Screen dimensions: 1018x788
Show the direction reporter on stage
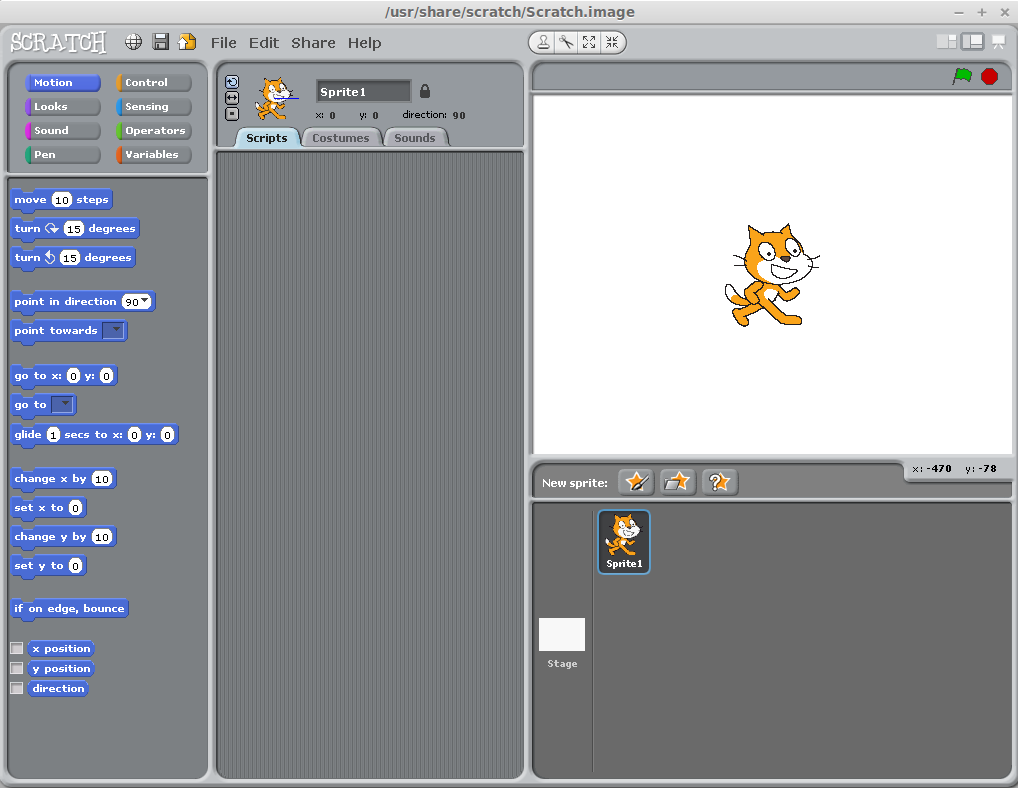[17, 688]
